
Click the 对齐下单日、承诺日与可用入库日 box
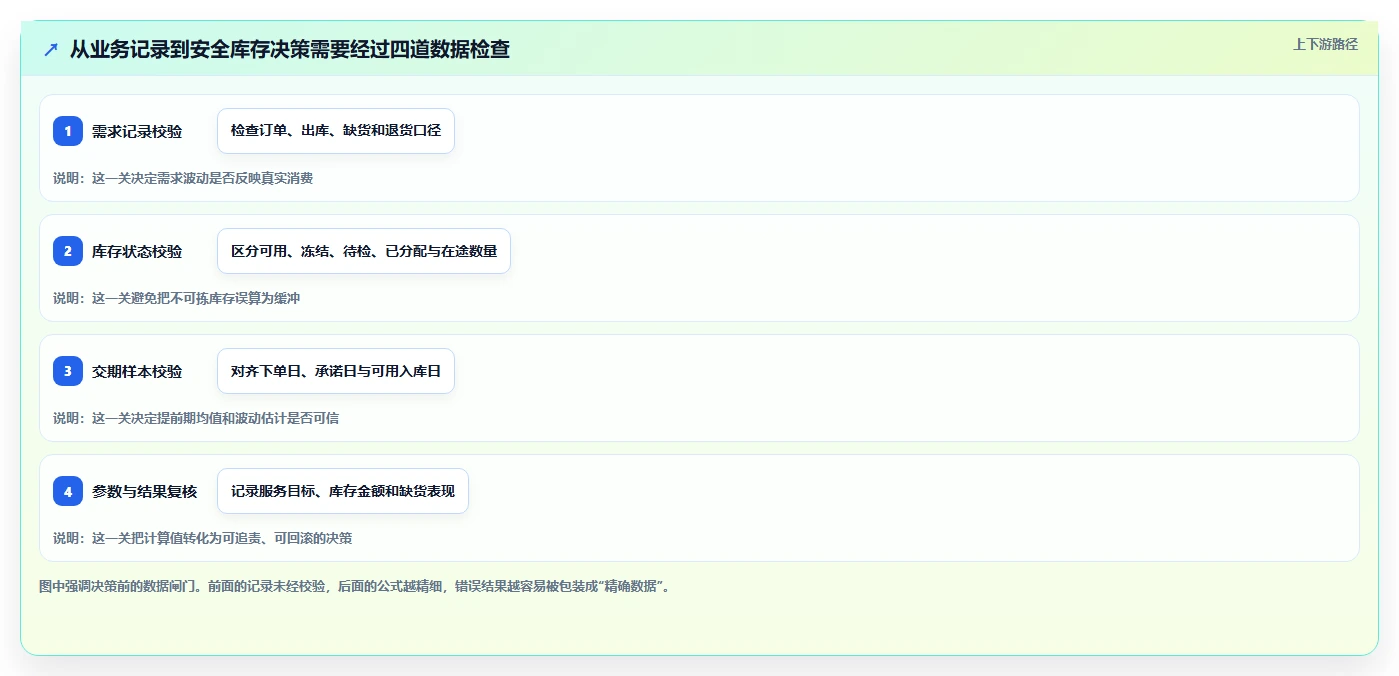336,371
